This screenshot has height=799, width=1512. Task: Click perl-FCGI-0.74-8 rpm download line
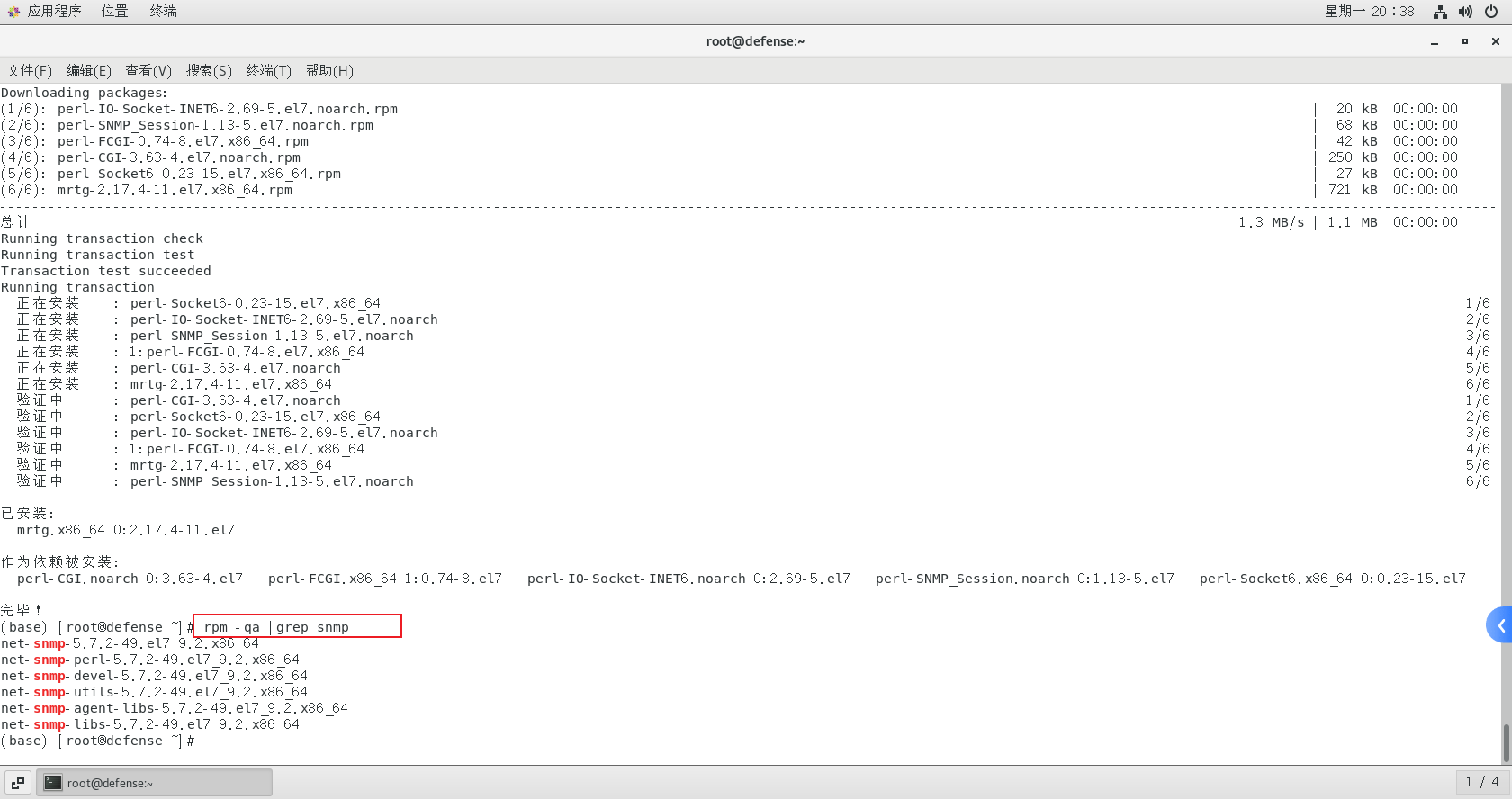[x=155, y=141]
